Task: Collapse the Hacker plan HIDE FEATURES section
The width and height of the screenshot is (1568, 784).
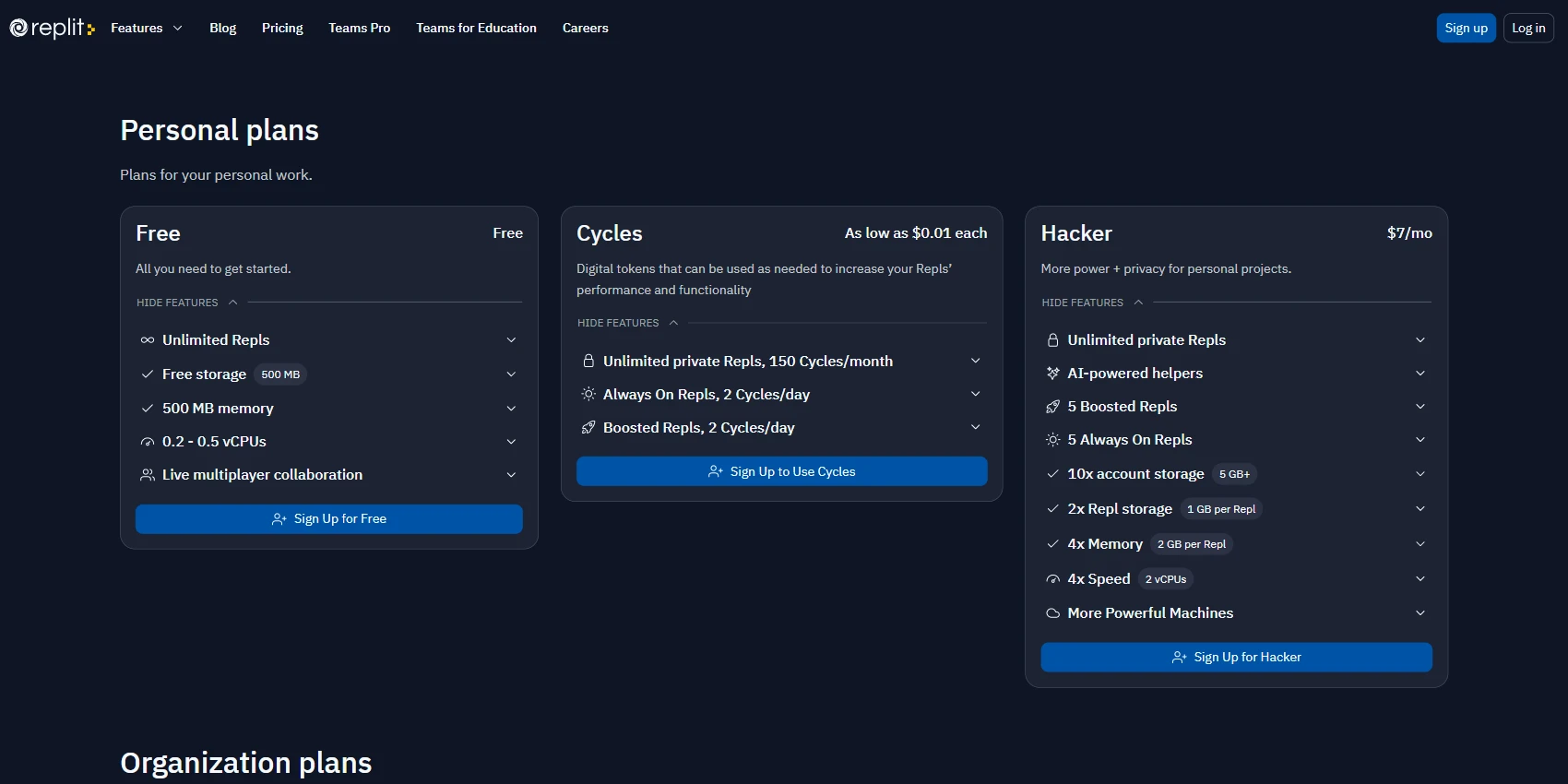Action: pyautogui.click(x=1093, y=303)
